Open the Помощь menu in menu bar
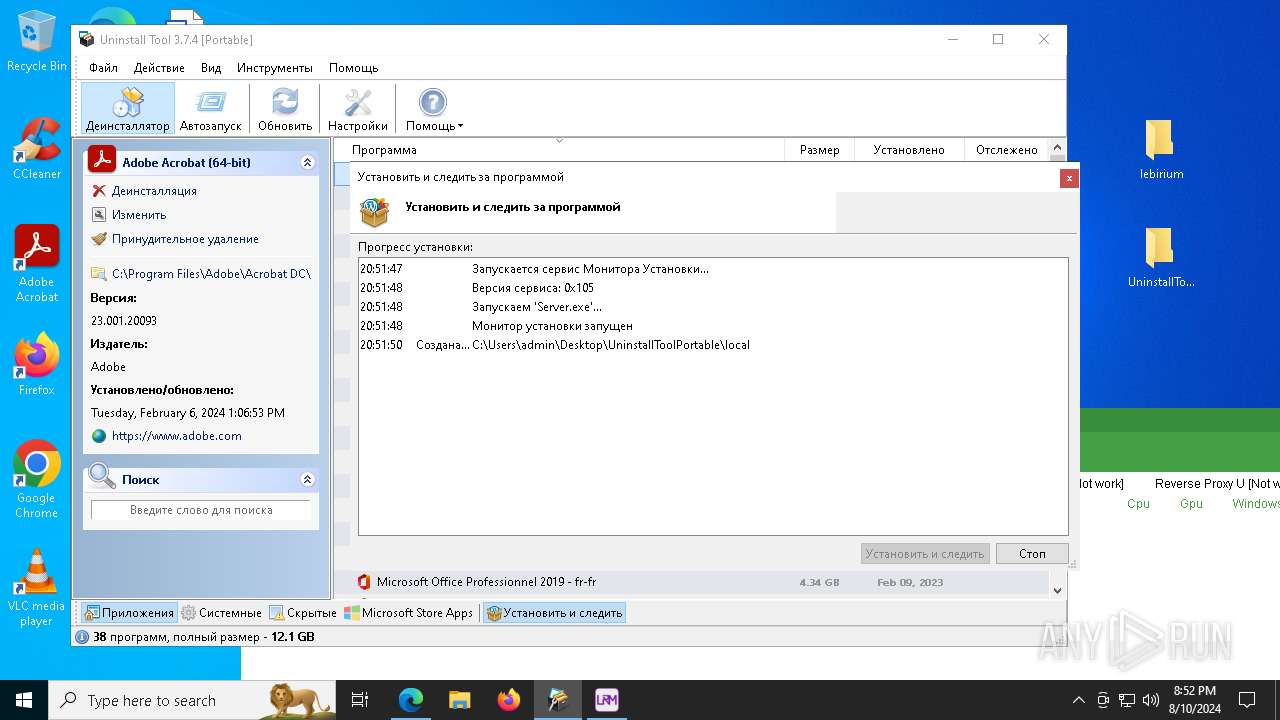The image size is (1280, 720). (x=353, y=68)
